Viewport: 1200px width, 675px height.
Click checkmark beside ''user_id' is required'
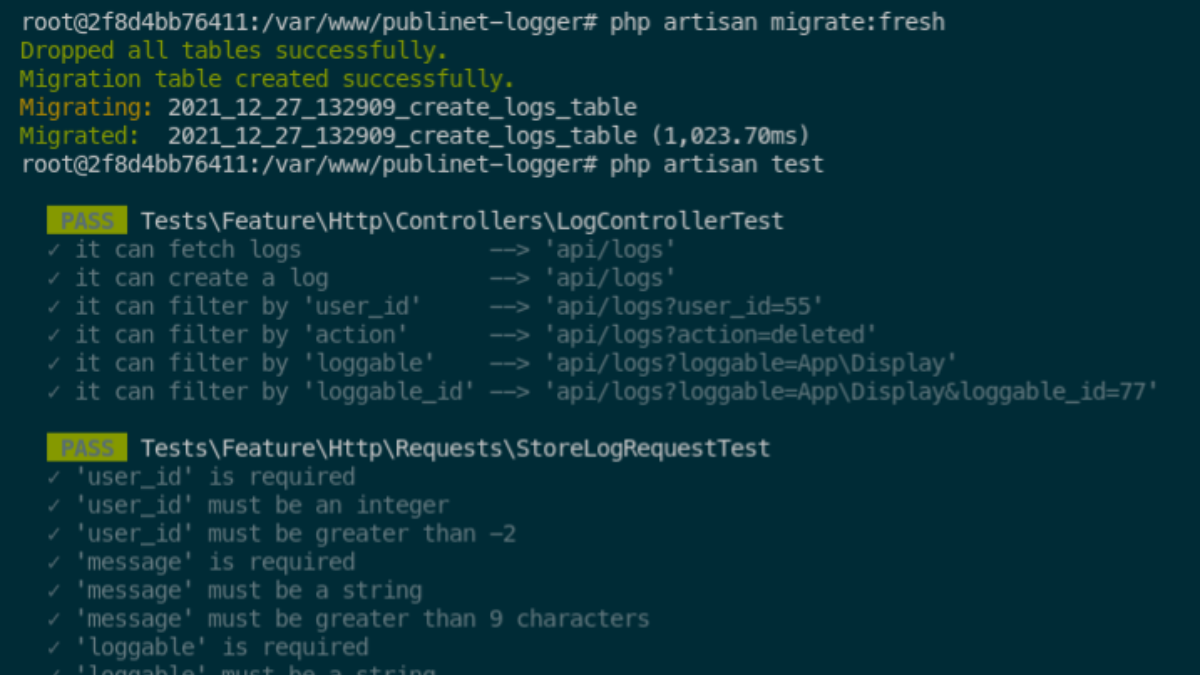click(53, 477)
